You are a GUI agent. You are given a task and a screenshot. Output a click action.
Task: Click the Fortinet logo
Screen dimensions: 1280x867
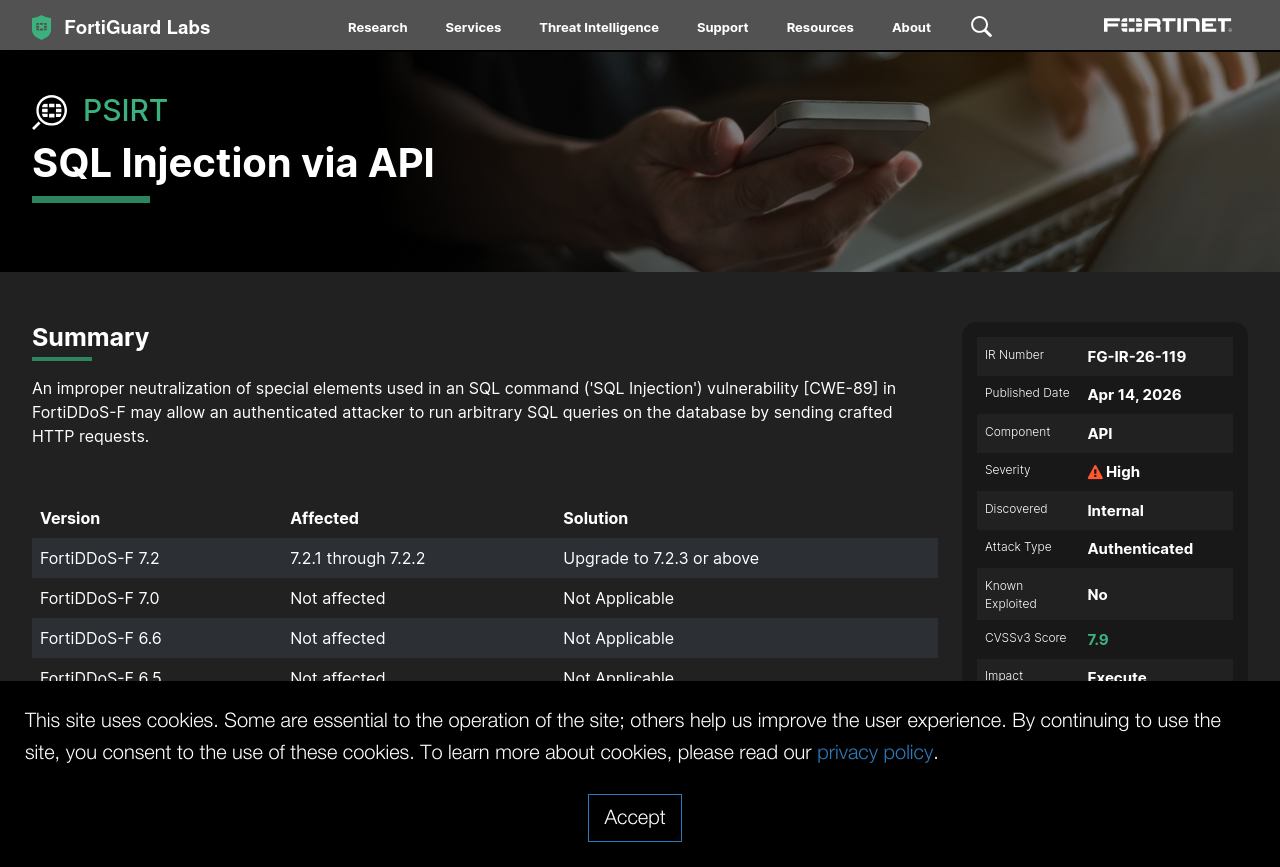click(1167, 25)
